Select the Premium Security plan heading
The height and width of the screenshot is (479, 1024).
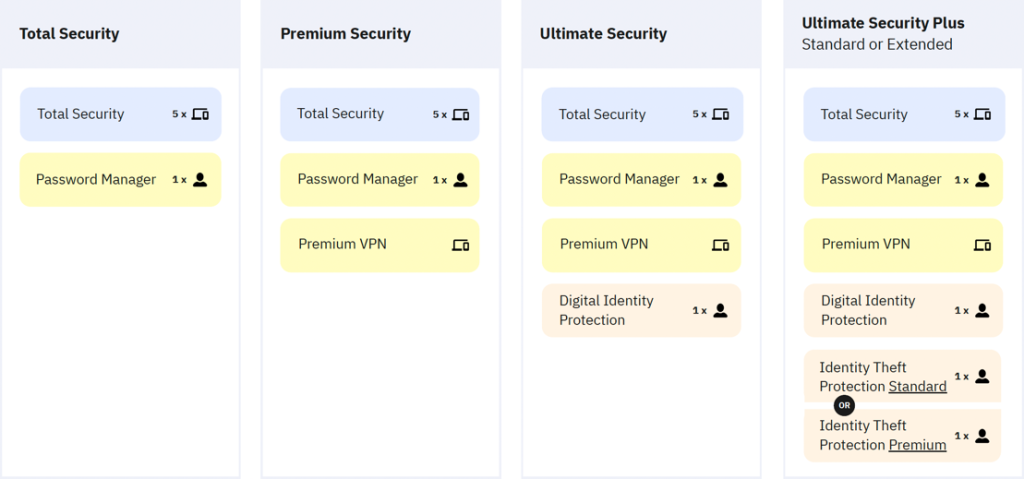tap(345, 33)
